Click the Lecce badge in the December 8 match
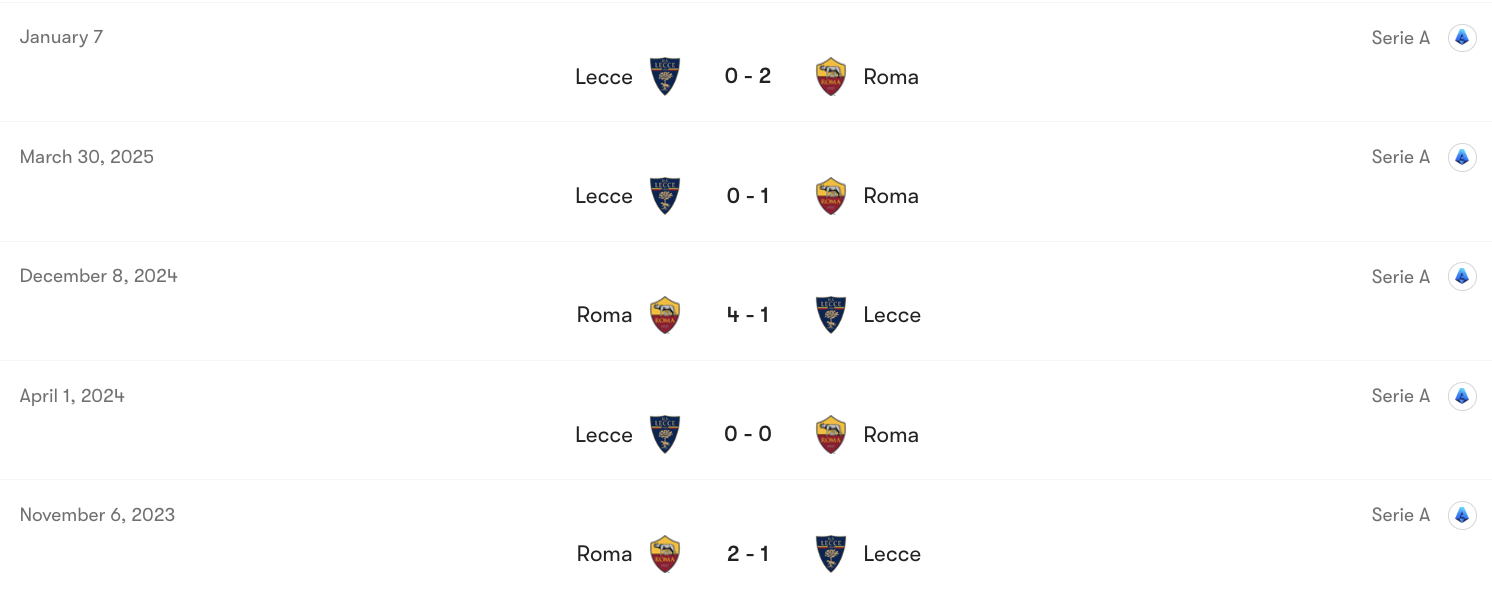 coord(831,314)
